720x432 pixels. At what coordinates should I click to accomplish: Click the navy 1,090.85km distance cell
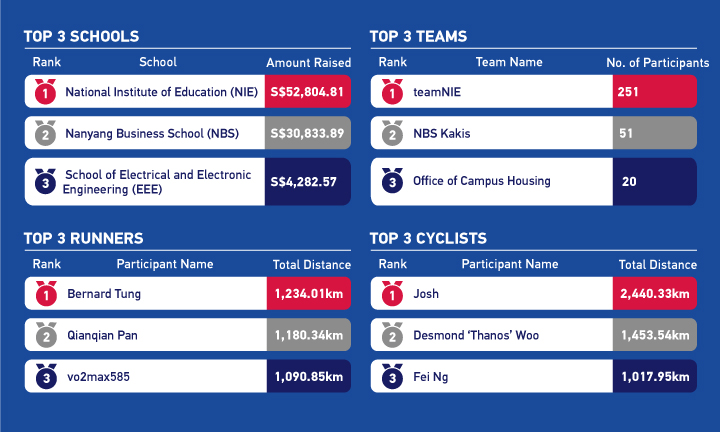(309, 376)
